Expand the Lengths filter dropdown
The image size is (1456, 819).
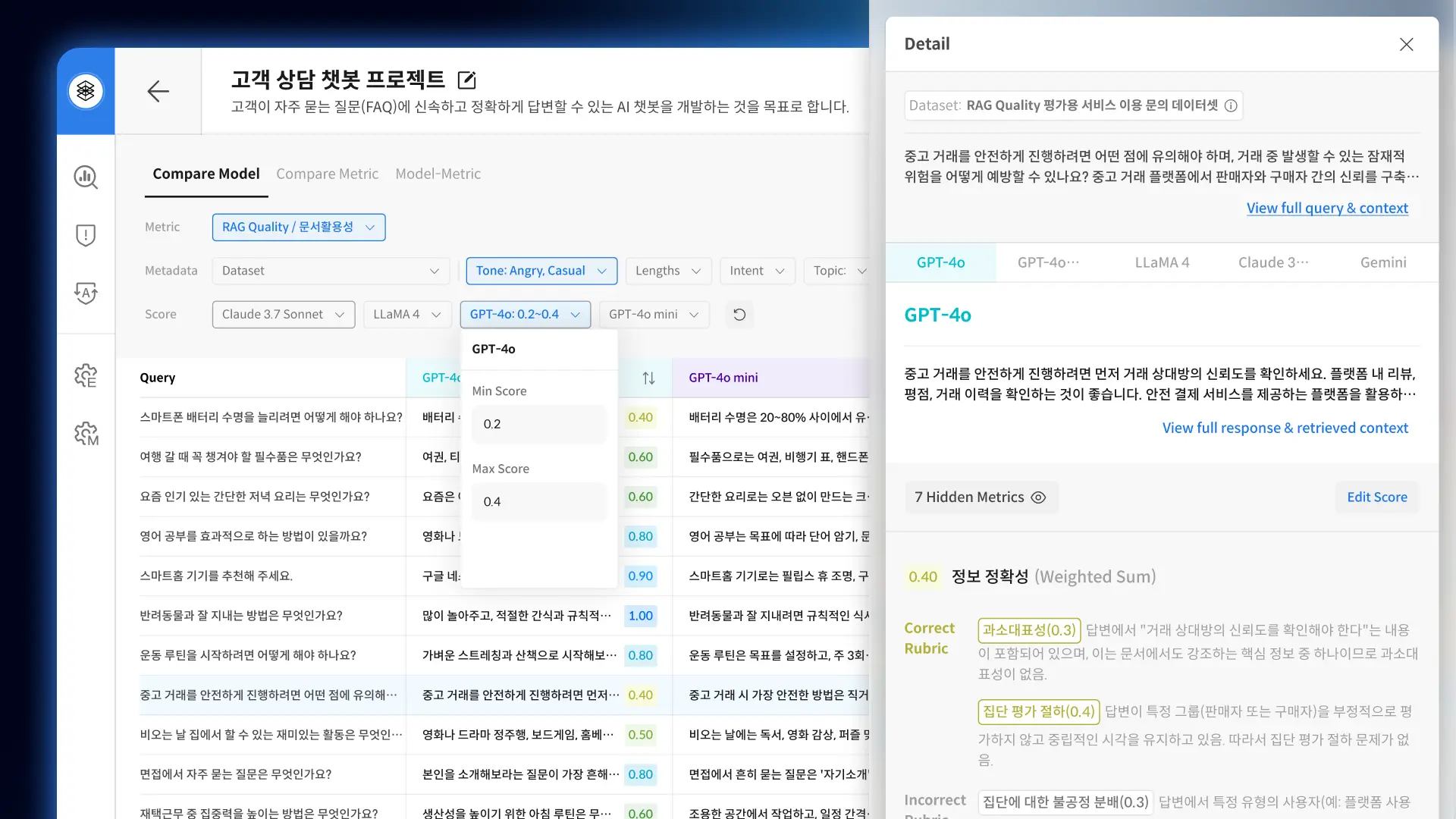tap(668, 271)
